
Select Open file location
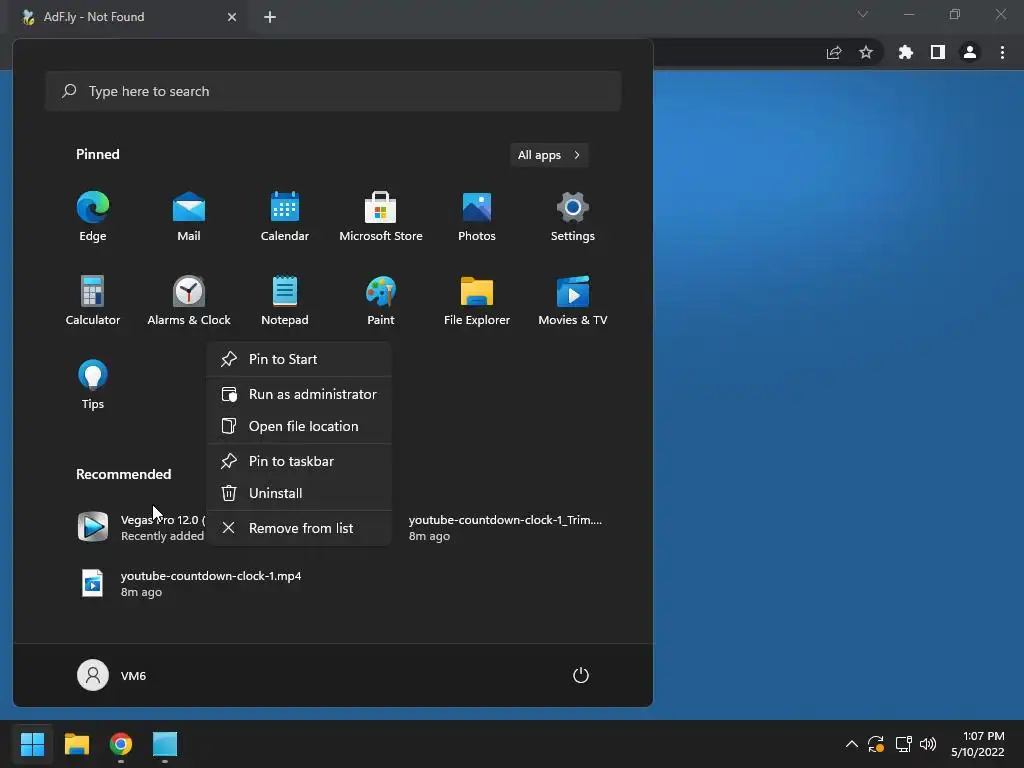tap(299, 426)
